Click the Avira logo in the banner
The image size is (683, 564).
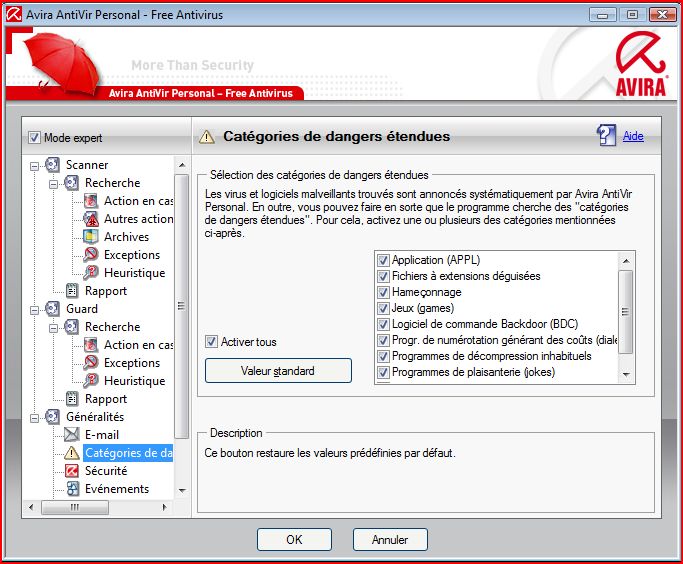click(641, 64)
